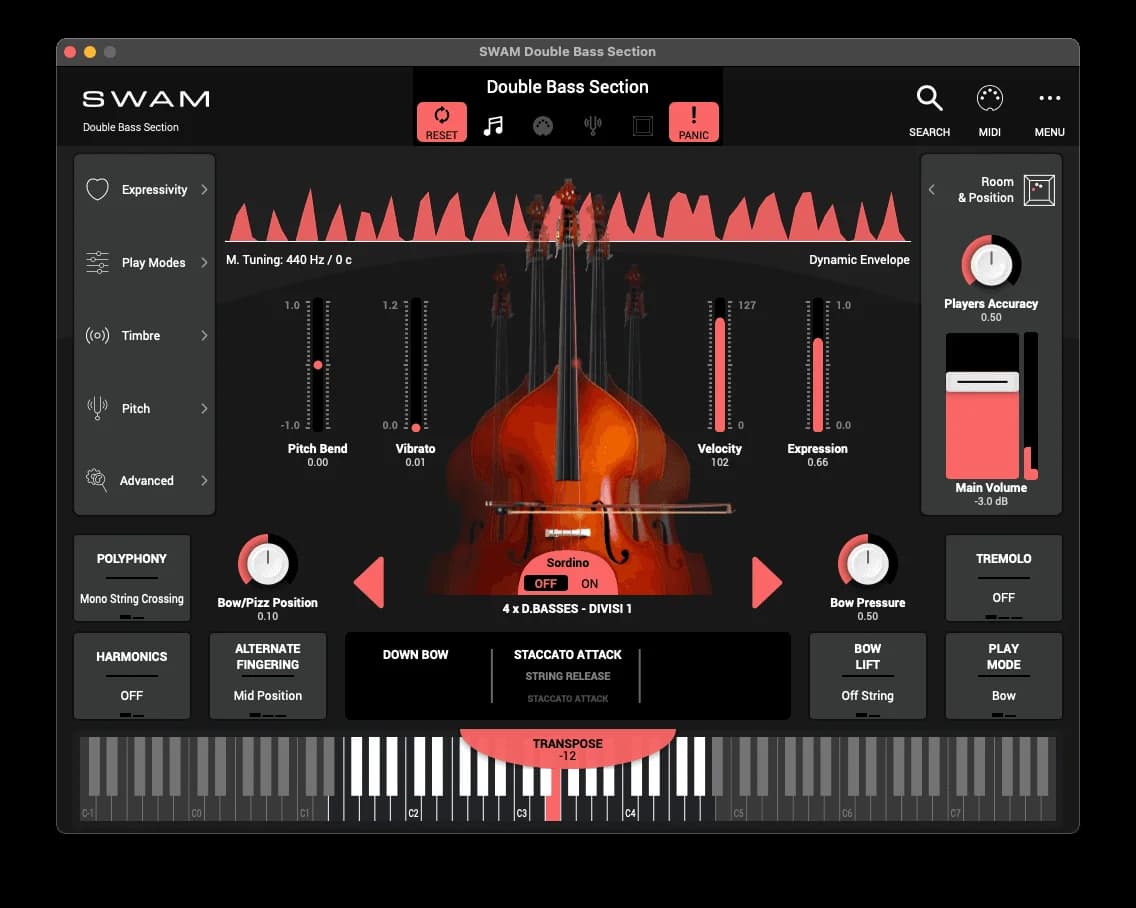This screenshot has width=1136, height=908.
Task: Open the music note icon in top toolbar
Action: coord(493,126)
